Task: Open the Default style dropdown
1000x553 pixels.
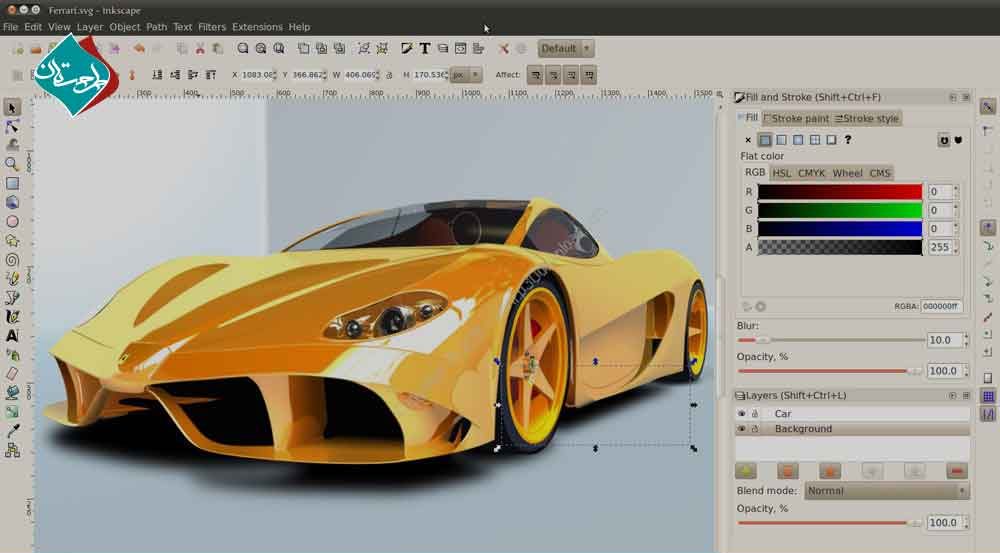Action: (566, 48)
